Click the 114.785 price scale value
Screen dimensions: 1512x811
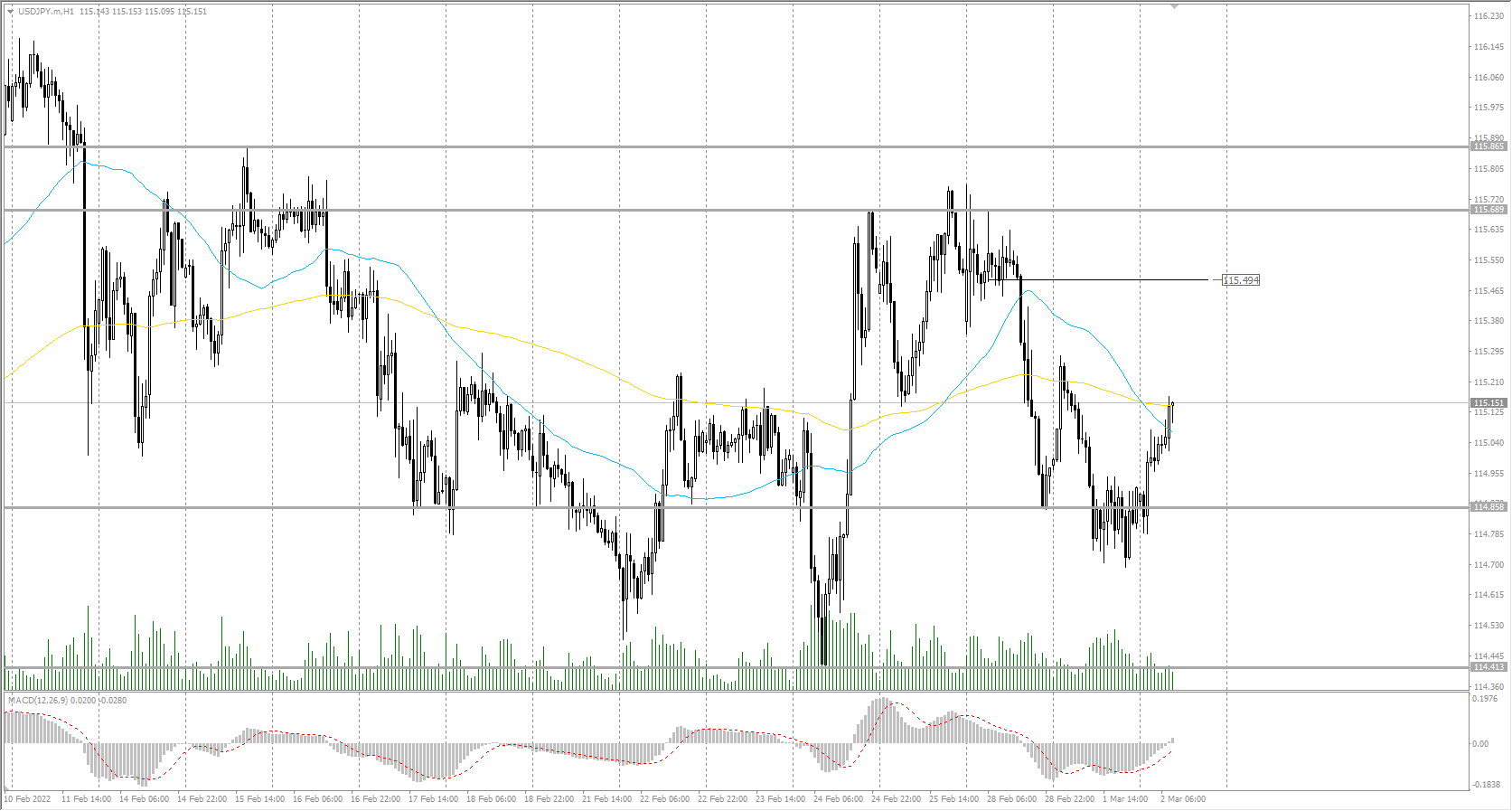click(1489, 534)
